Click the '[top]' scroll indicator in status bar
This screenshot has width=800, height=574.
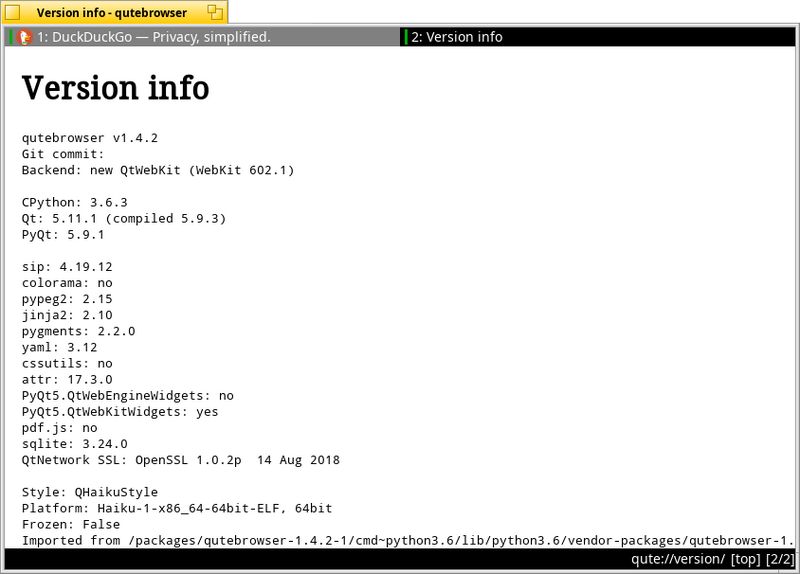(745, 559)
